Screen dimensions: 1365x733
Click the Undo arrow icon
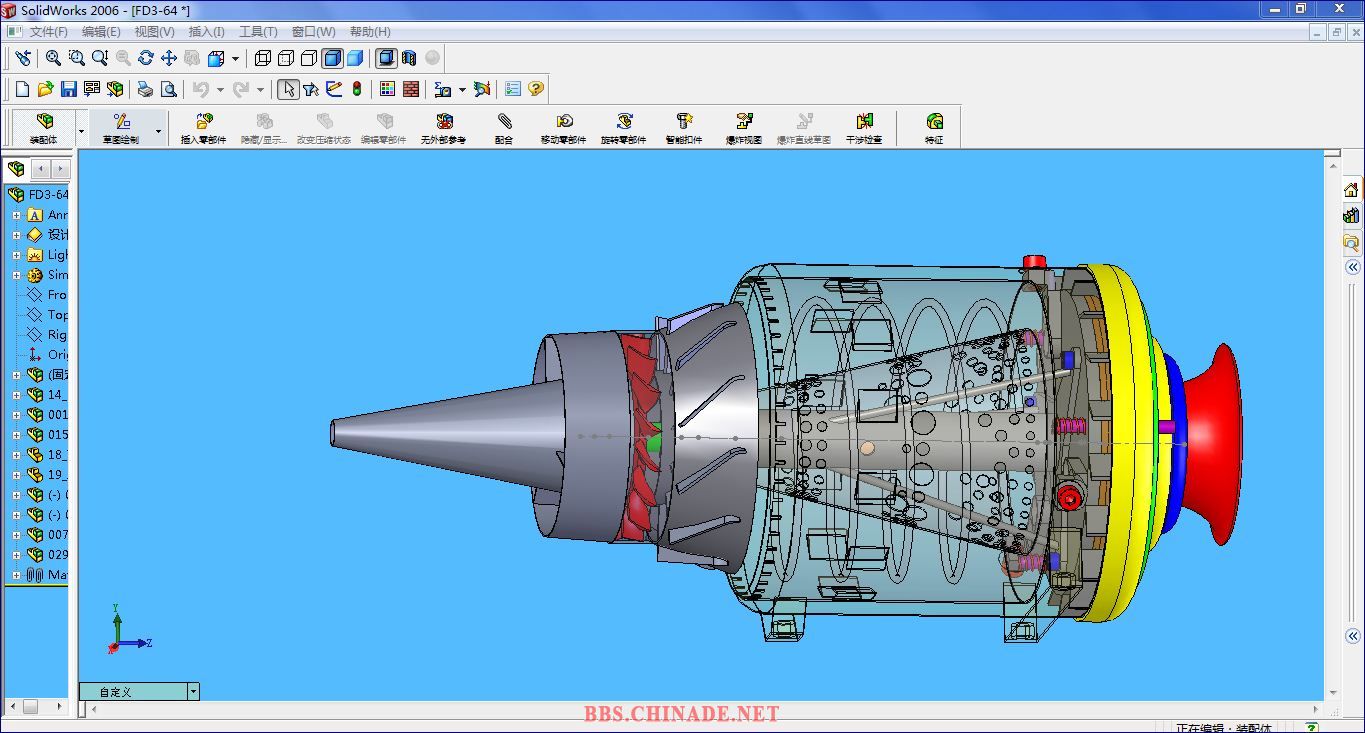click(x=201, y=89)
